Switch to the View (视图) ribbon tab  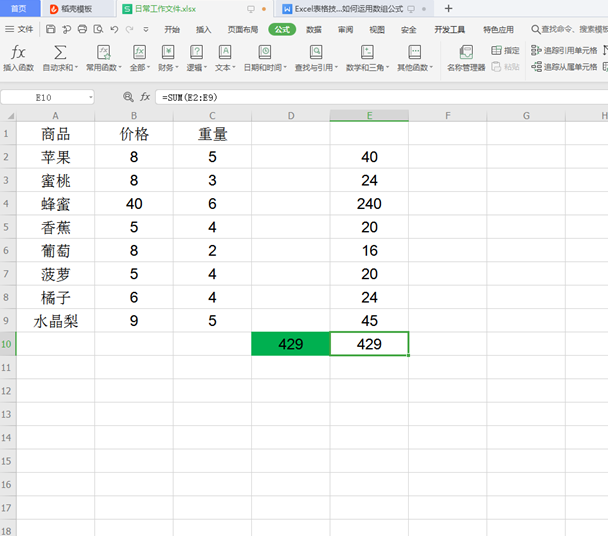point(377,29)
